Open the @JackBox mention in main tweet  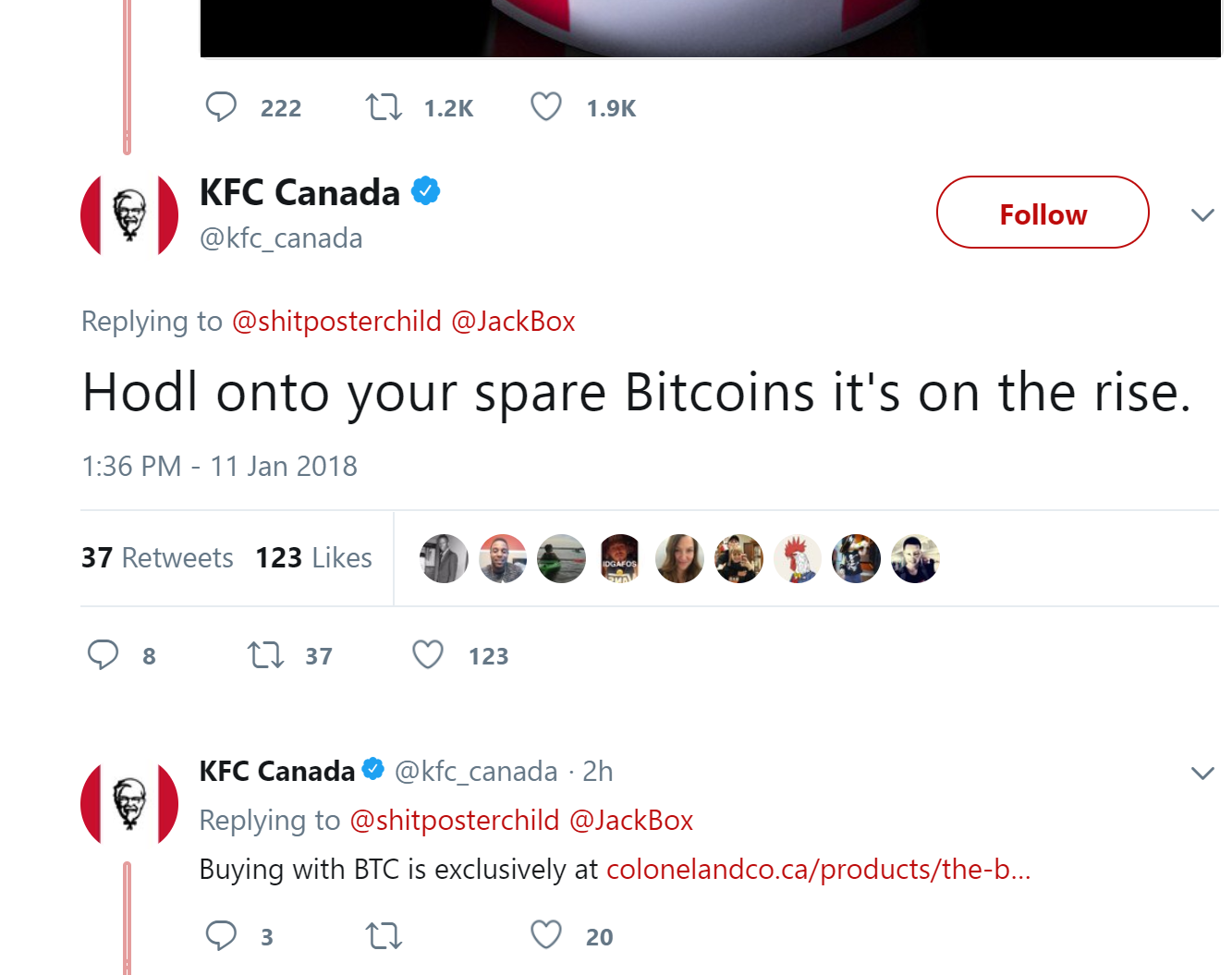[513, 322]
